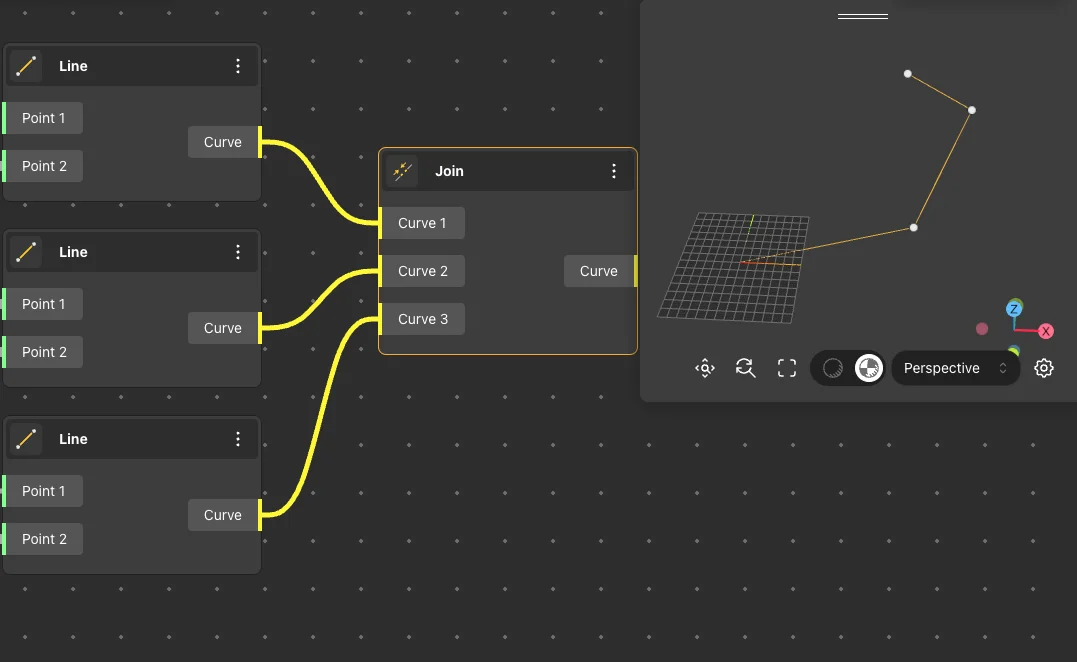Click the Join node icon
The image size is (1077, 662).
coord(402,171)
